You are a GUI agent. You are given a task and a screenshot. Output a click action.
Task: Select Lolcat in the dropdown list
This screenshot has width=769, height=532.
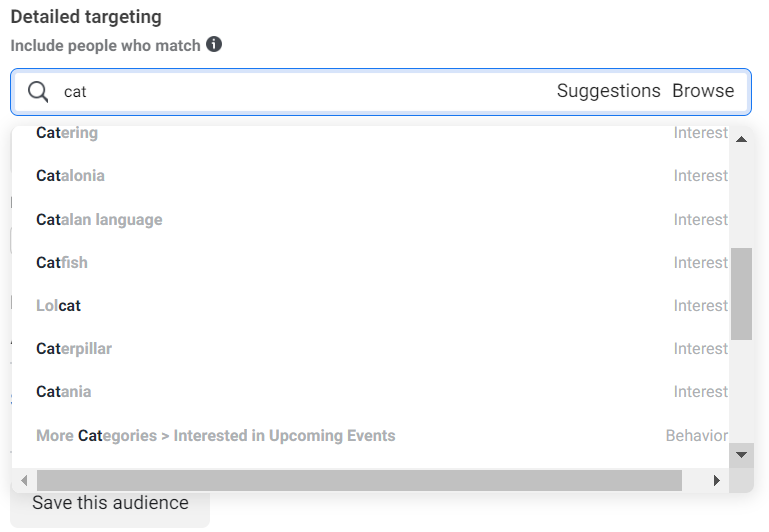[58, 306]
